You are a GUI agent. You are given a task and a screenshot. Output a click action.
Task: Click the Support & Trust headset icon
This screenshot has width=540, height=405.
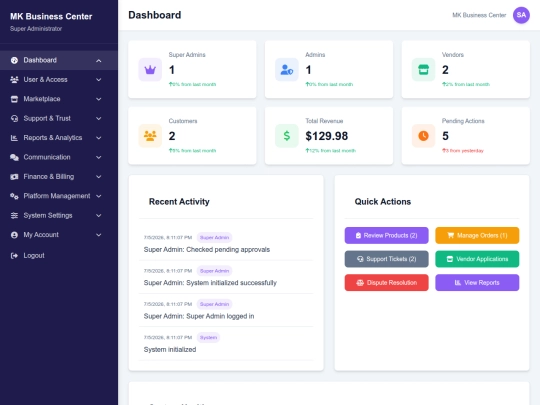pyautogui.click(x=14, y=118)
